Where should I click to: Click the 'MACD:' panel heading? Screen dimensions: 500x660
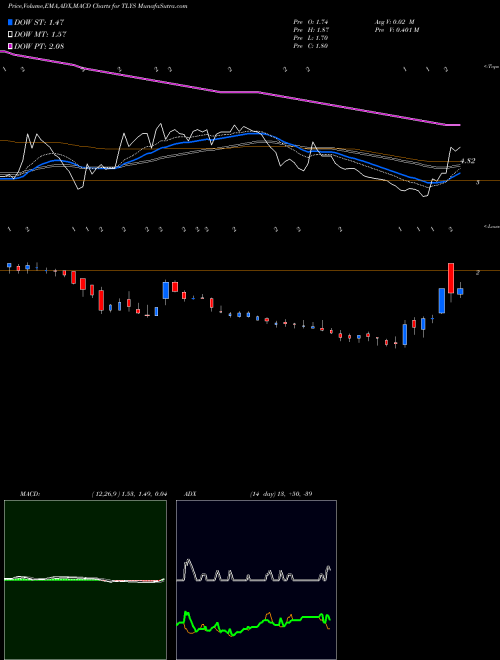[30, 494]
